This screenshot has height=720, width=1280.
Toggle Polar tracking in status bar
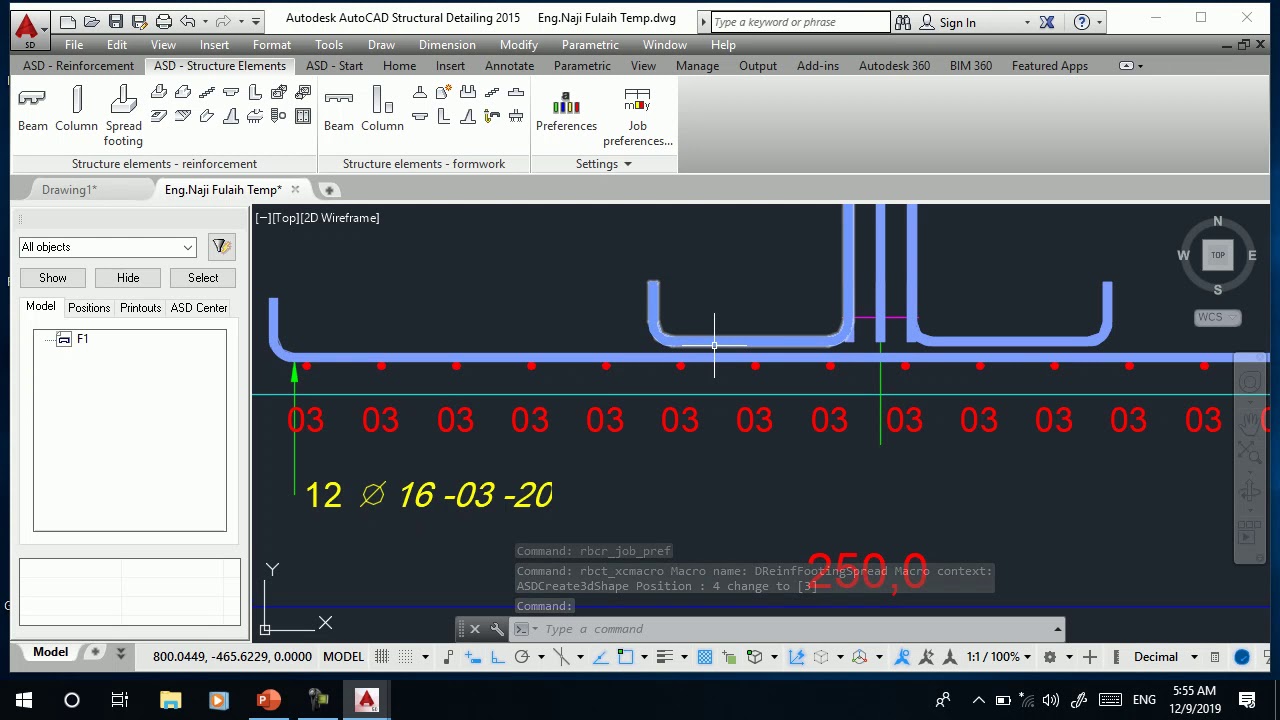(521, 657)
